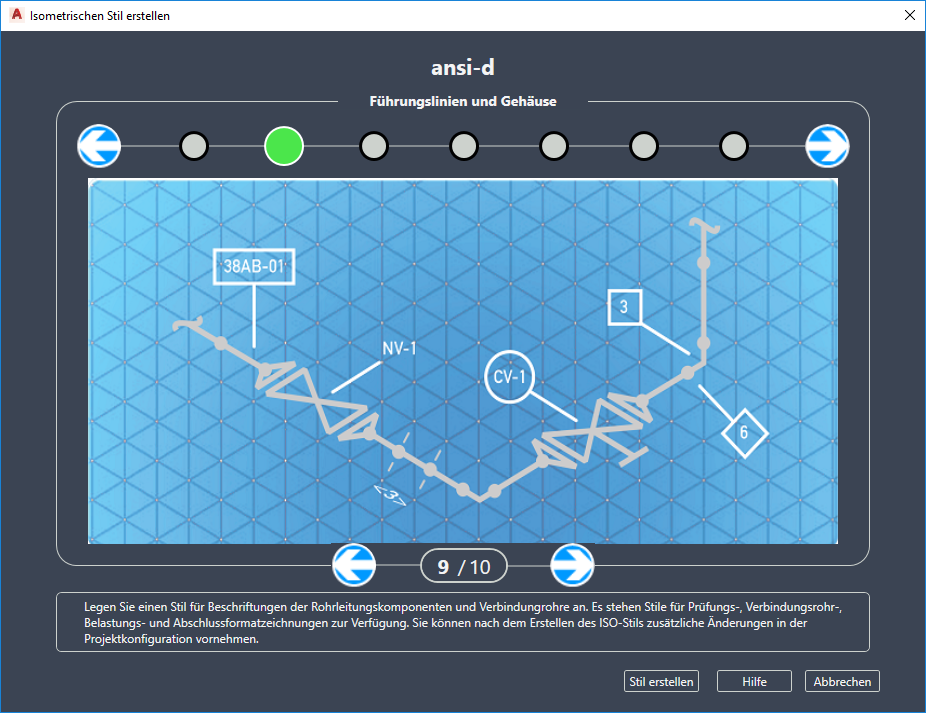Click the 9 / 10 page indicator

point(464,566)
